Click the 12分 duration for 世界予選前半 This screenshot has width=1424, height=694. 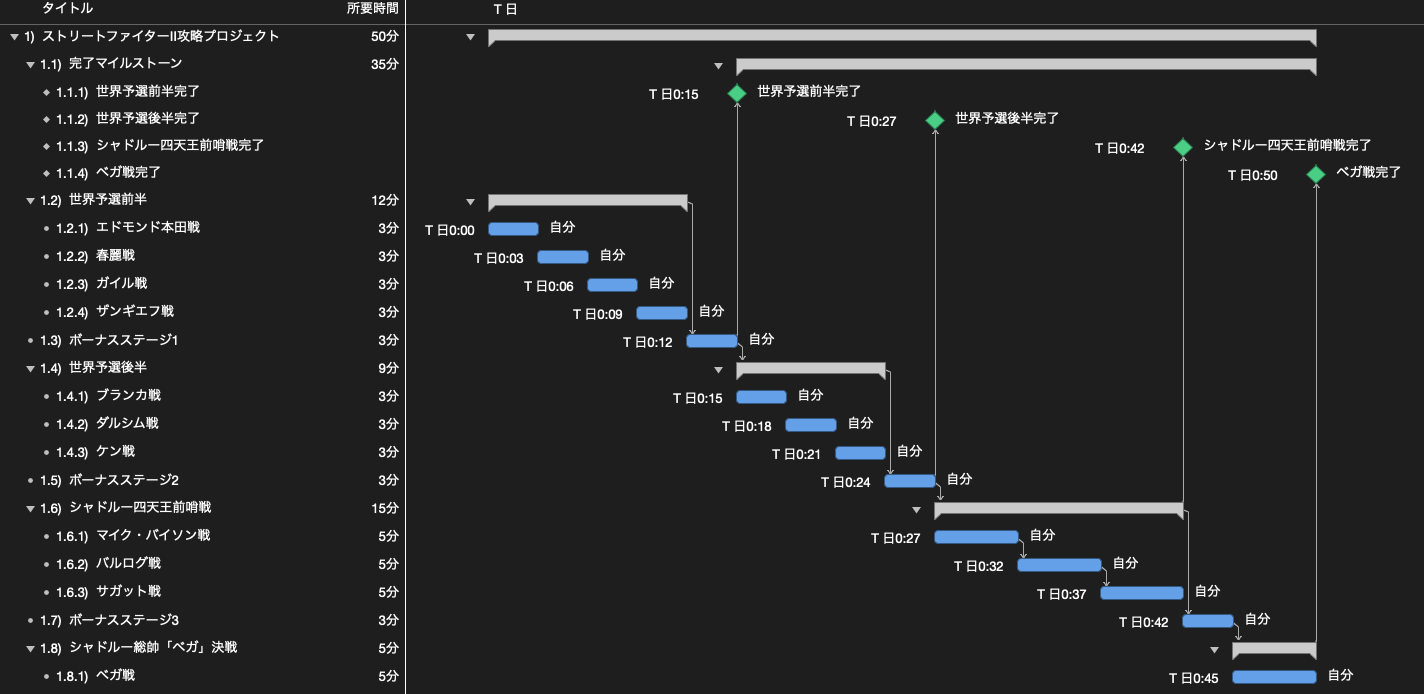(385, 200)
